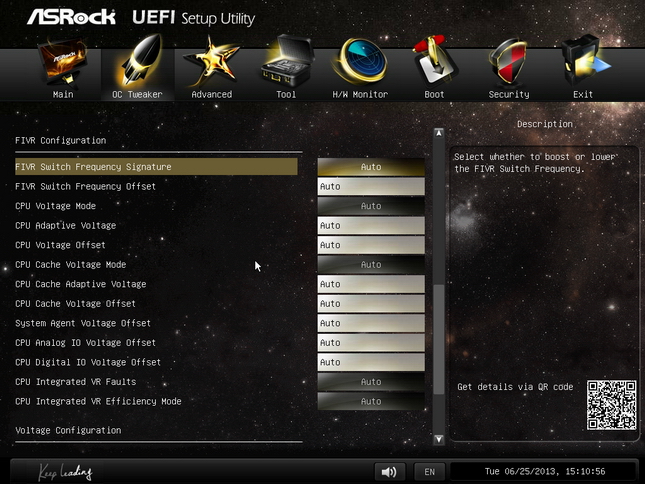Open the CPU Integrated VR Faults Auto dropdown

tap(371, 382)
